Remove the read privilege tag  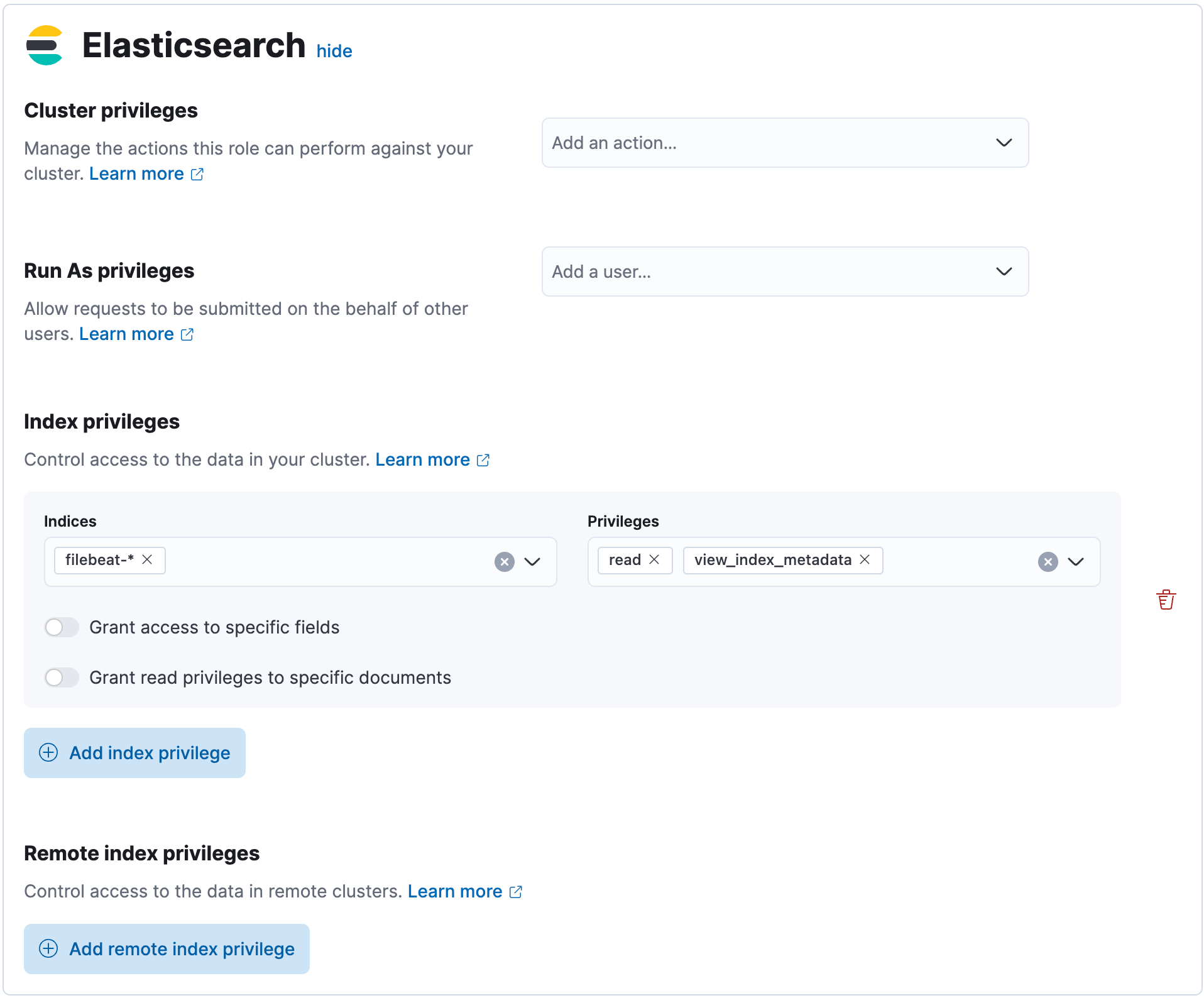654,559
